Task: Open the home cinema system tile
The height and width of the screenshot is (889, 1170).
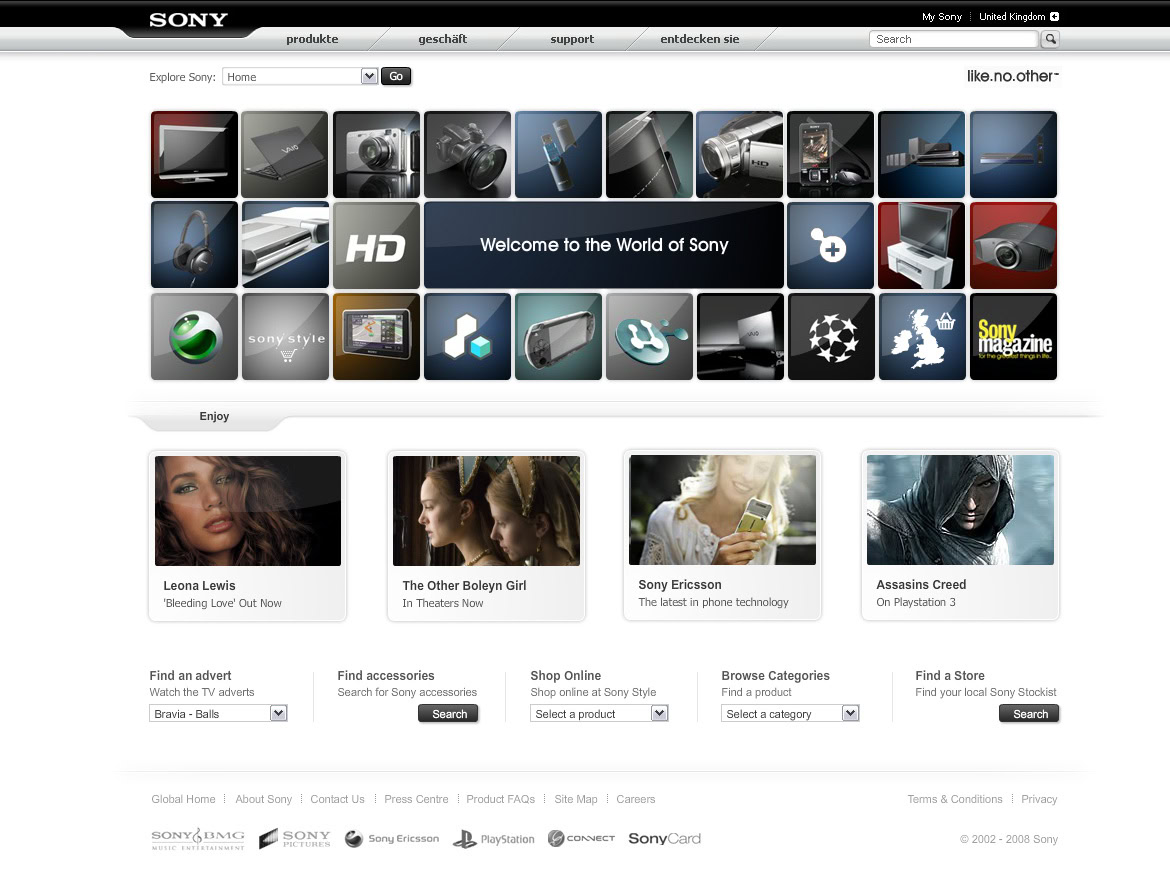Action: coord(922,155)
